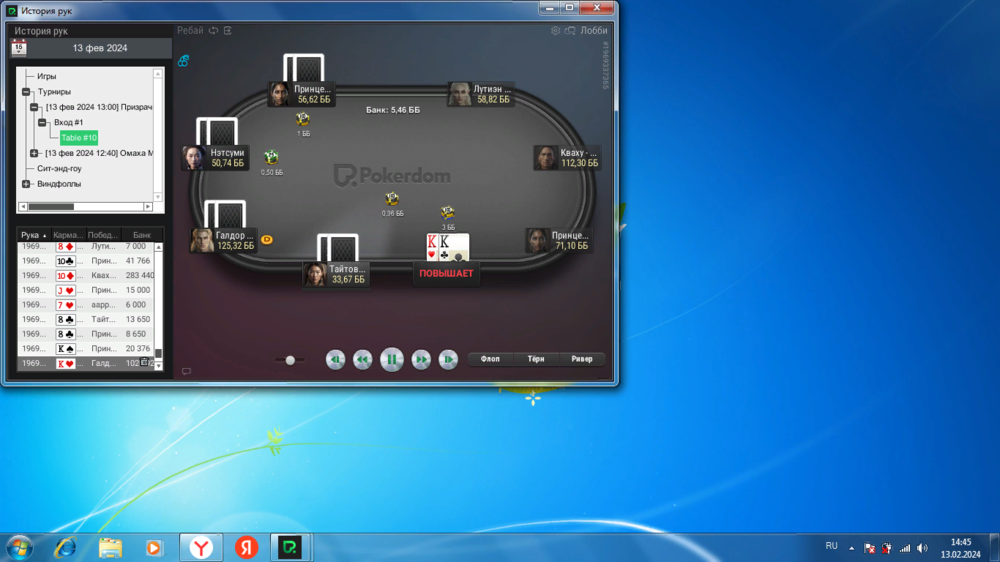The width and height of the screenshot is (1000, 562).
Task: Select Table #10 in the tree
Action: point(79,138)
